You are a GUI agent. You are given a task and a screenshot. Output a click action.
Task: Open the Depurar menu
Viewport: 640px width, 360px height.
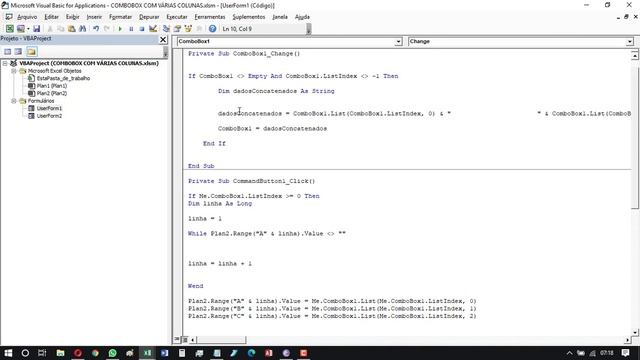tap(149, 17)
